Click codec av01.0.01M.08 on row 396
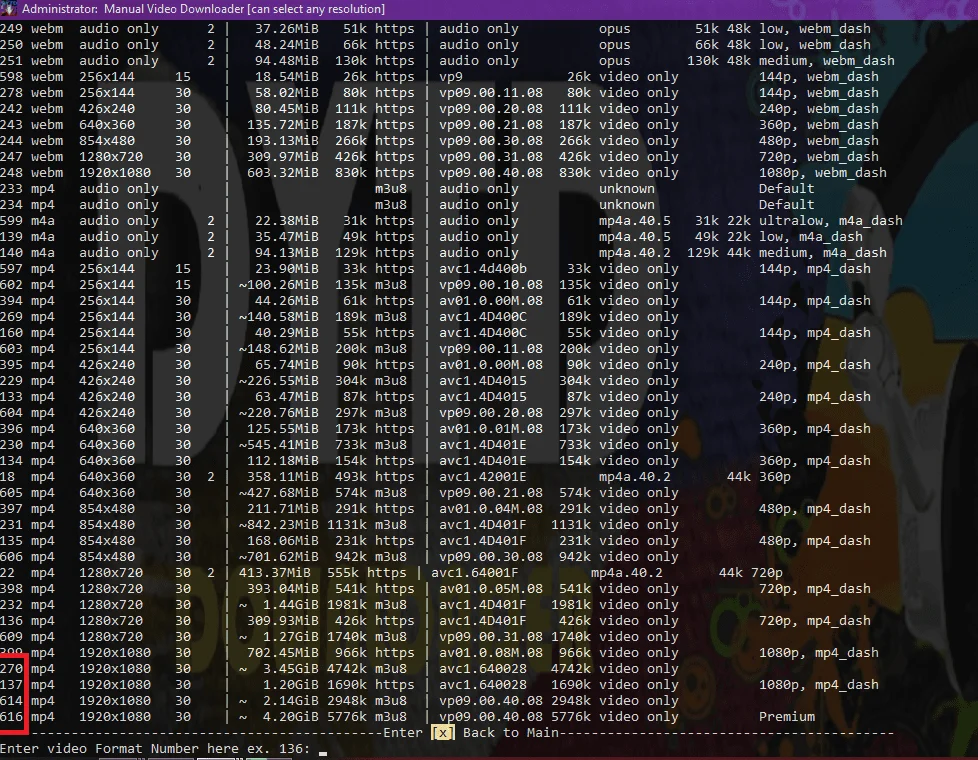The width and height of the screenshot is (978, 760). click(491, 429)
